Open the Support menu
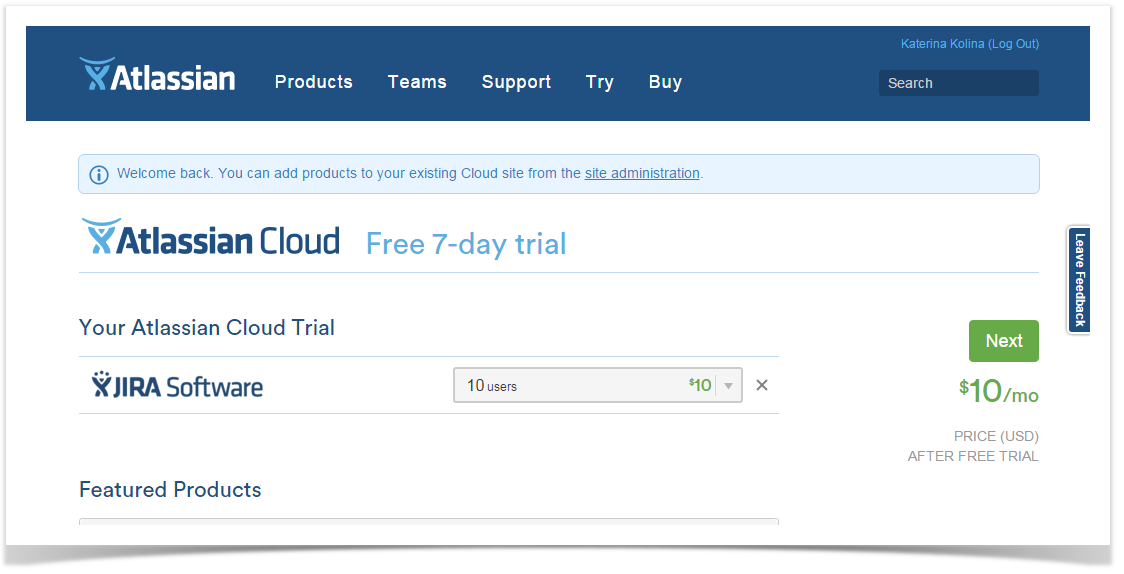 point(516,82)
